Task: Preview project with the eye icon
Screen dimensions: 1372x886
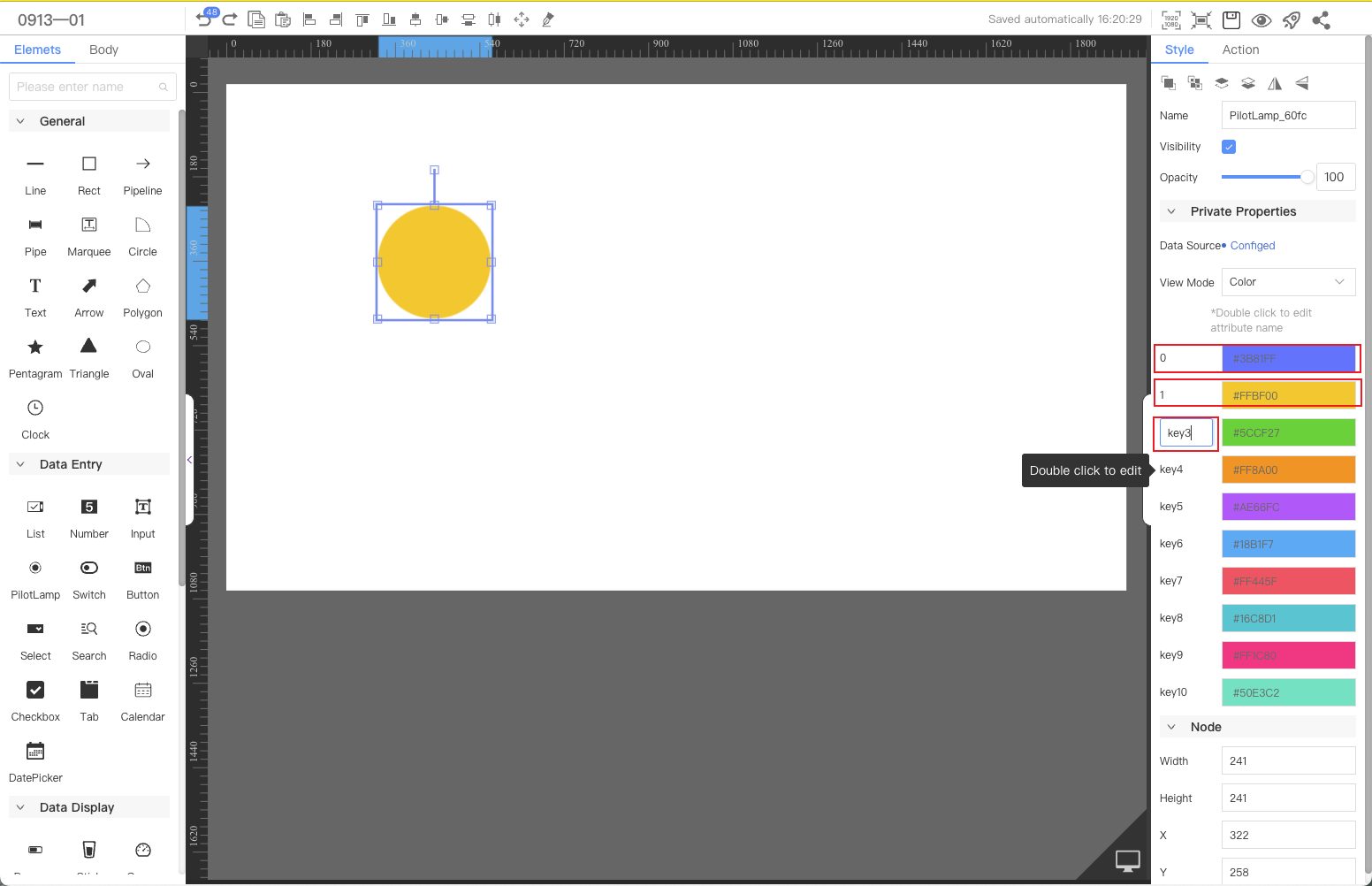Action: point(1261,20)
